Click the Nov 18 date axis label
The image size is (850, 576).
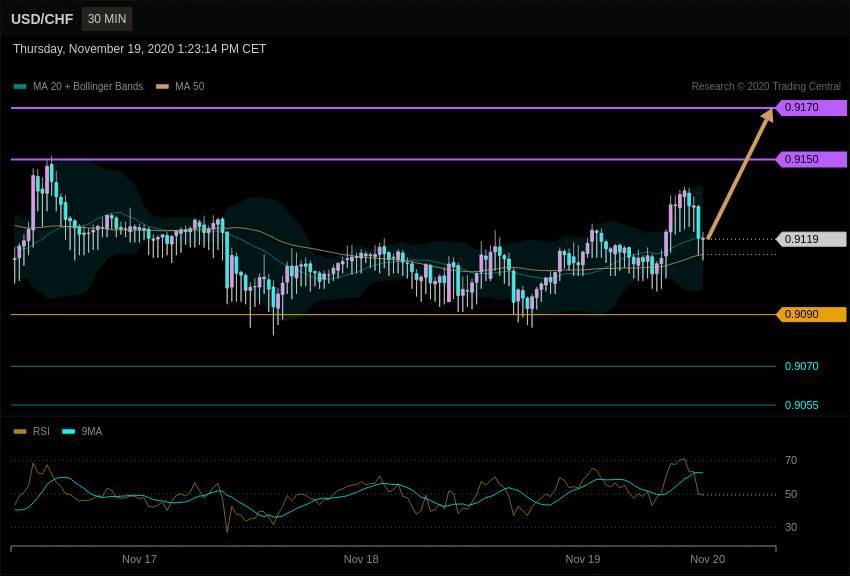(x=361, y=559)
